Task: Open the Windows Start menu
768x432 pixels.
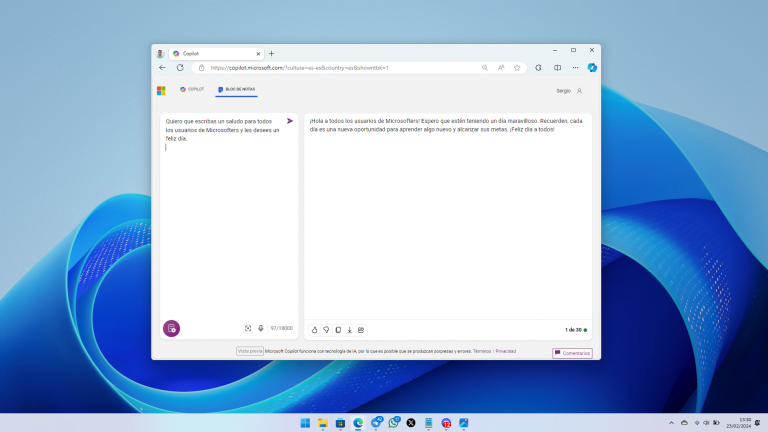Action: click(305, 423)
